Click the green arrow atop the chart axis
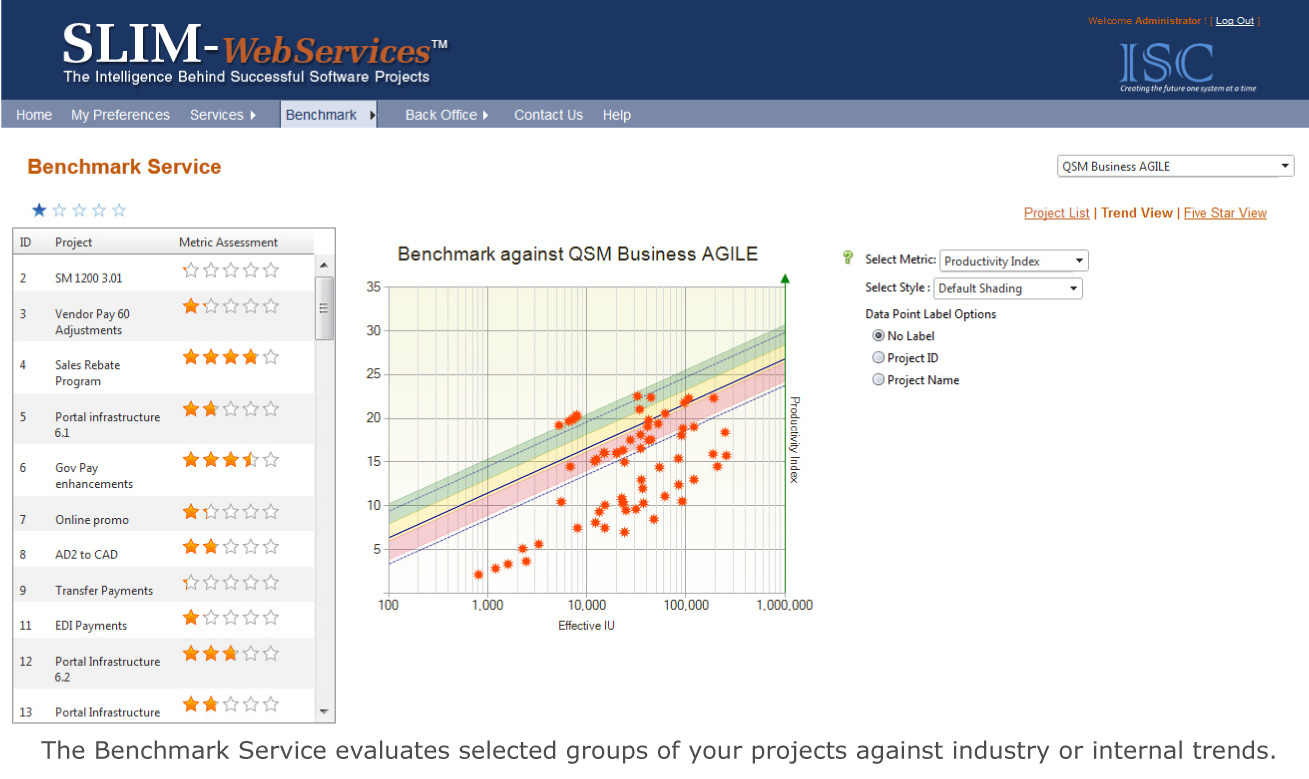Screen dimensions: 1309x779 [x=785, y=279]
